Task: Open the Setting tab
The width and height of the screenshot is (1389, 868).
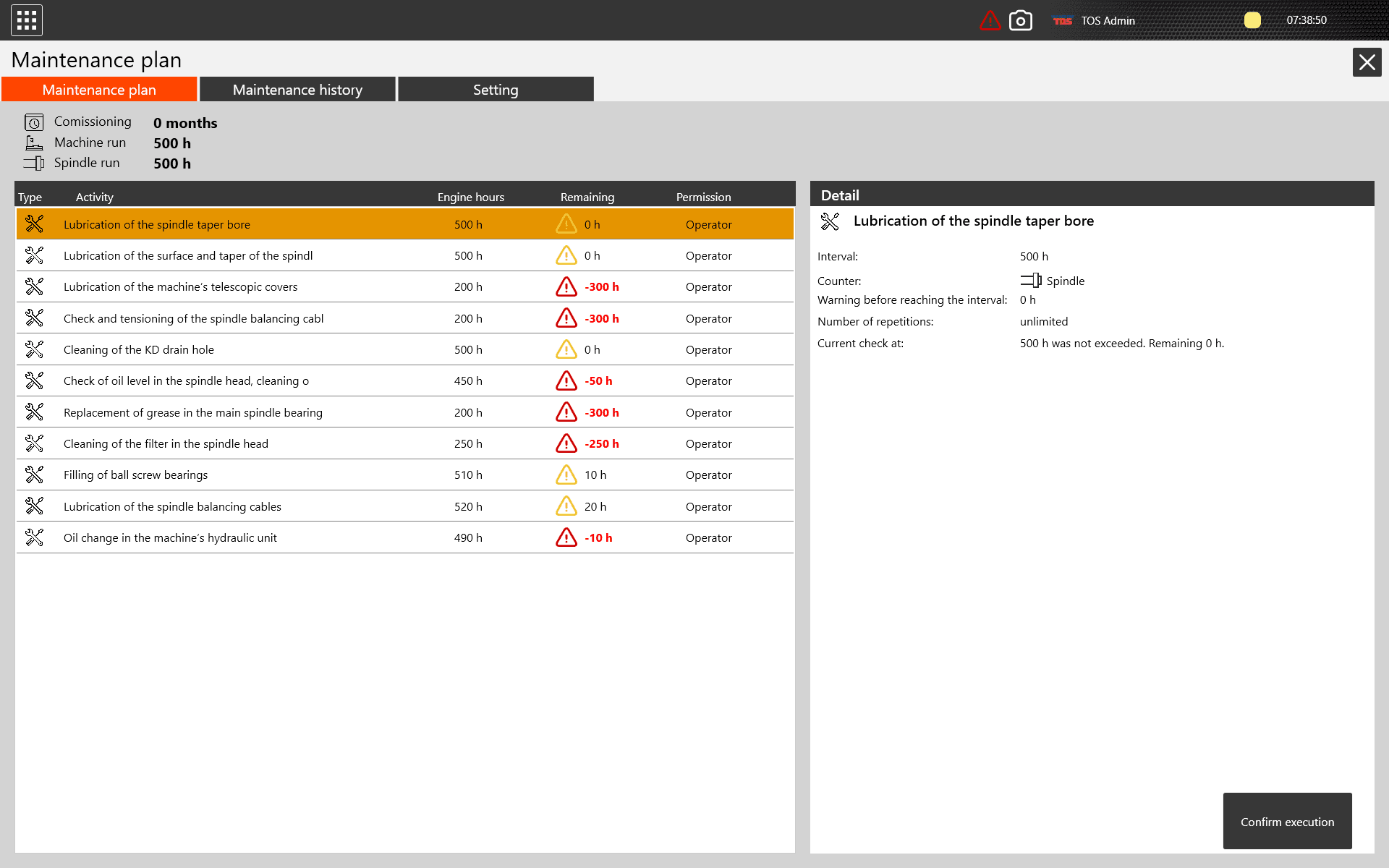Action: (496, 90)
